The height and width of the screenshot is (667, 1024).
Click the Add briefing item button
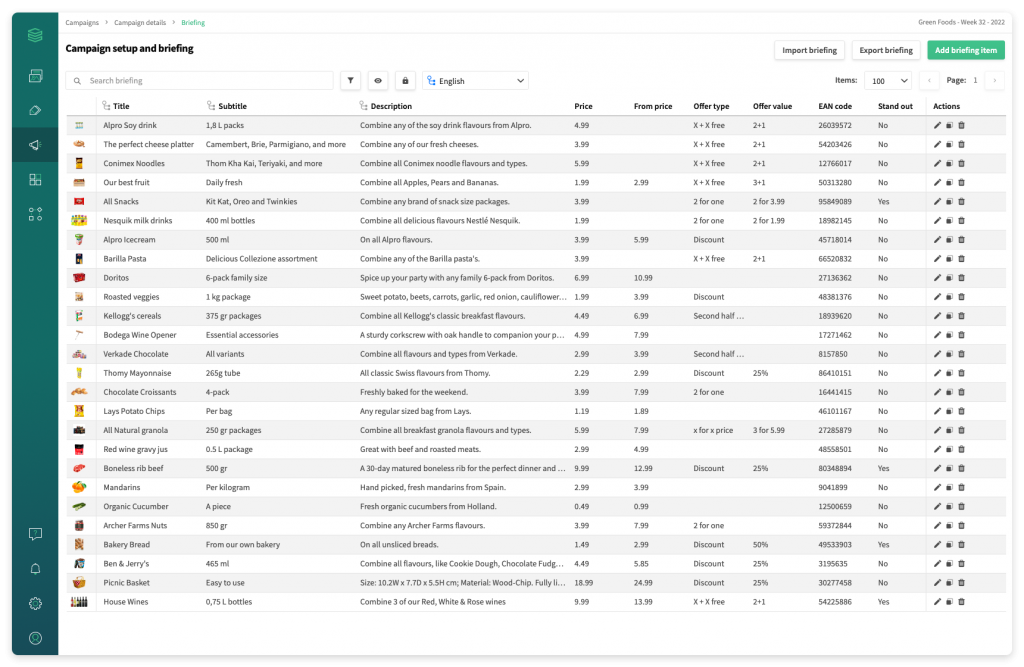tap(966, 50)
